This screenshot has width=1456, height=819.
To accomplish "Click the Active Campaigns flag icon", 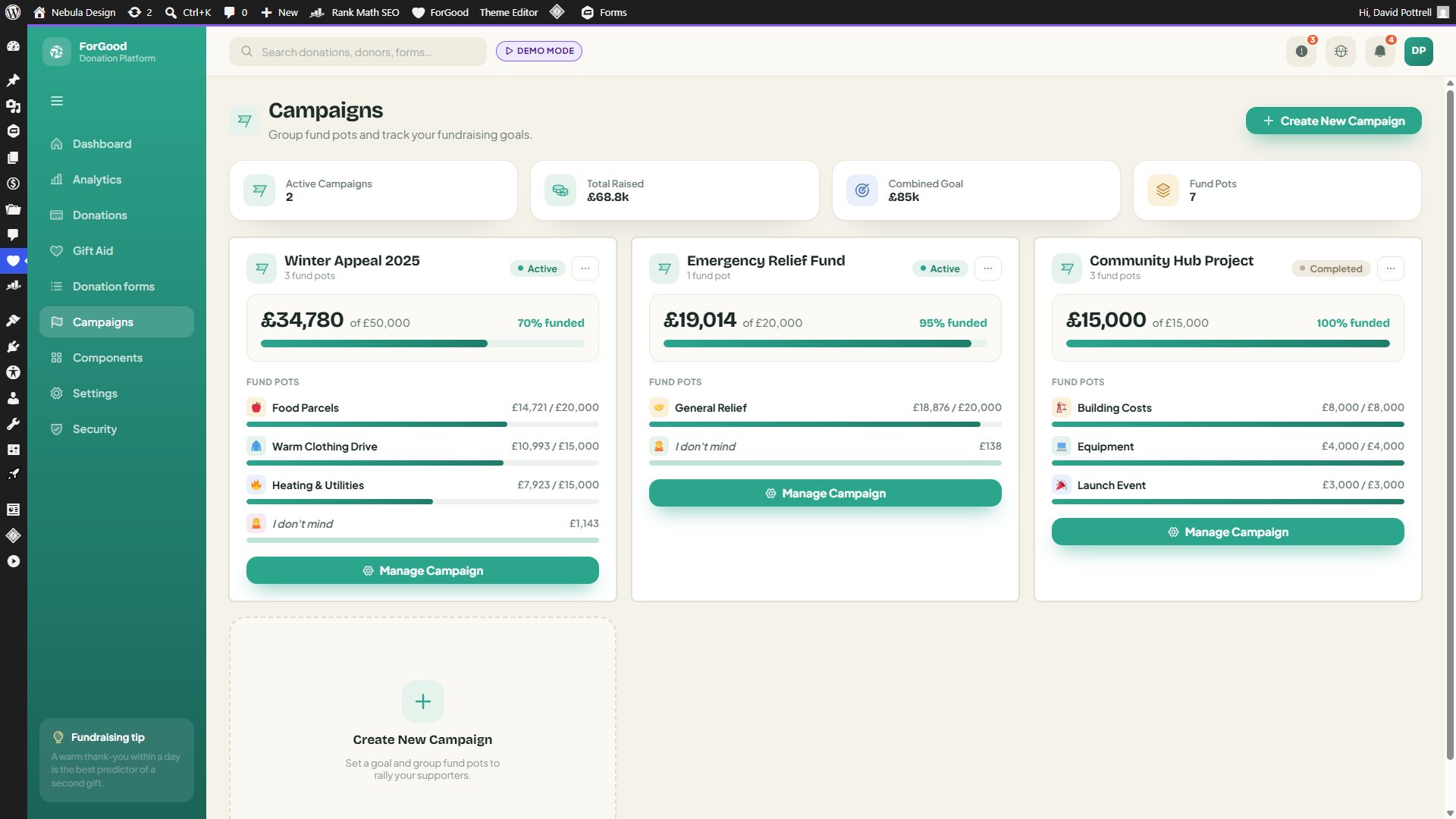I will (x=259, y=190).
